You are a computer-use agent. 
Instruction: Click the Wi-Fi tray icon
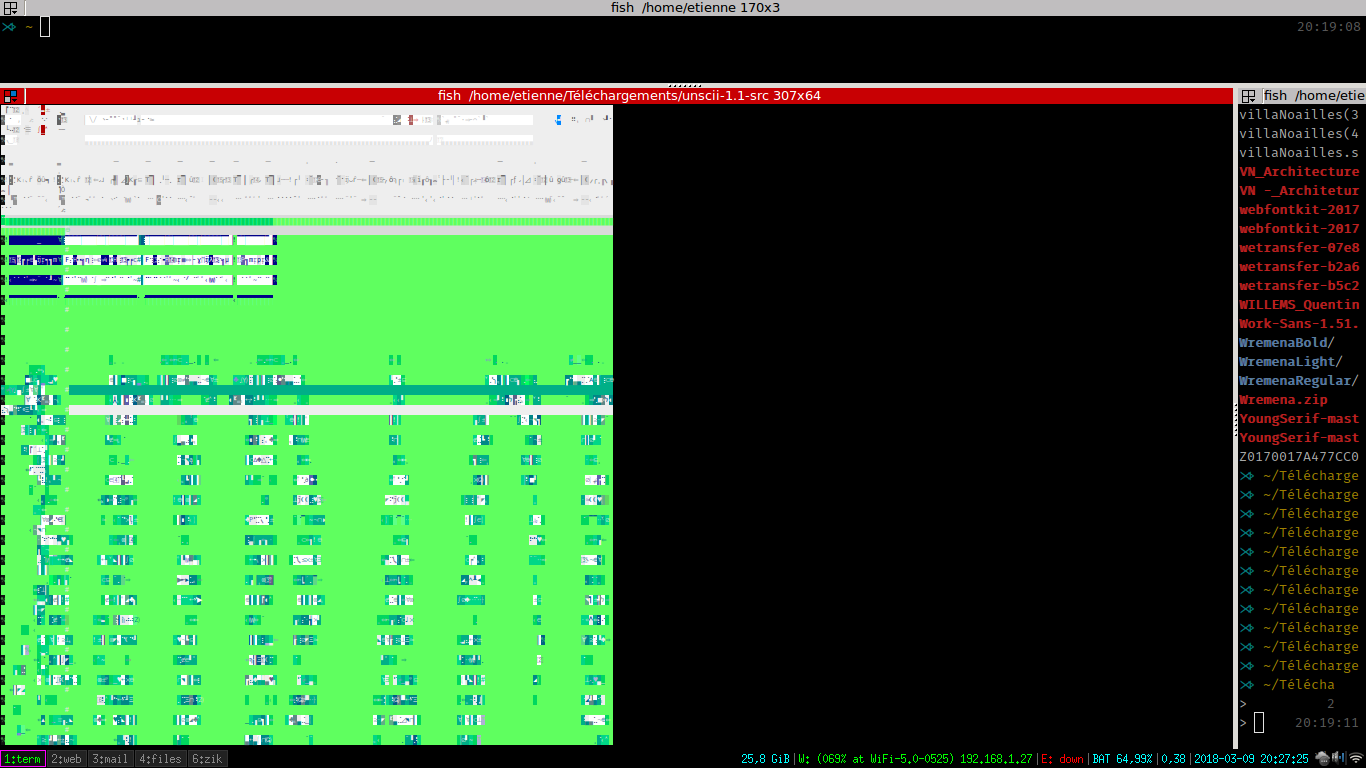(x=1355, y=759)
